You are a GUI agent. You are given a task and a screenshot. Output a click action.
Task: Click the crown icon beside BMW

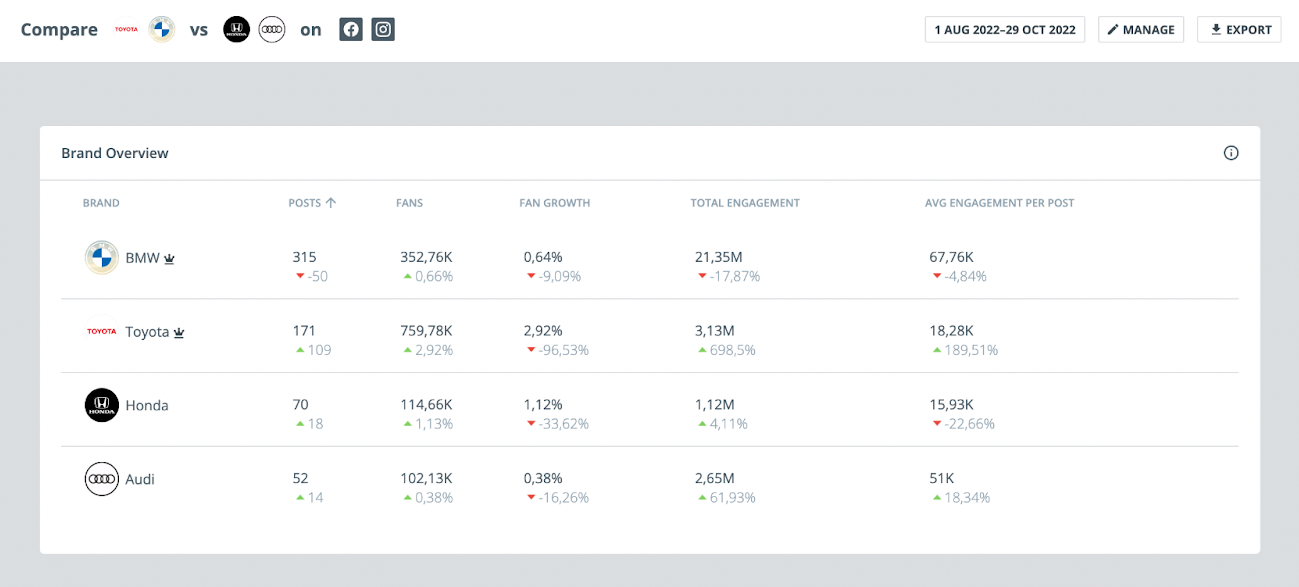tap(170, 259)
